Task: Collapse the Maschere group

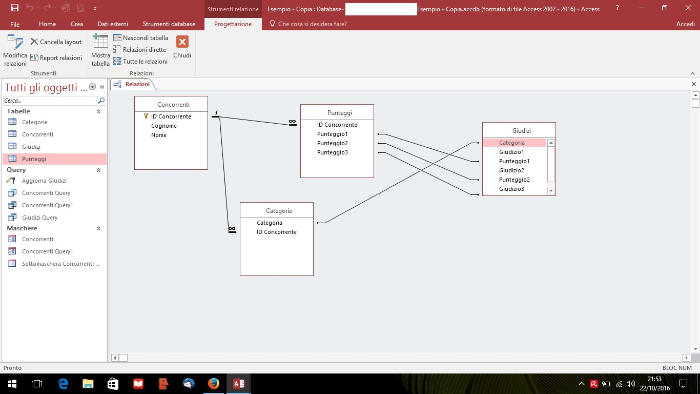Action: coord(98,228)
